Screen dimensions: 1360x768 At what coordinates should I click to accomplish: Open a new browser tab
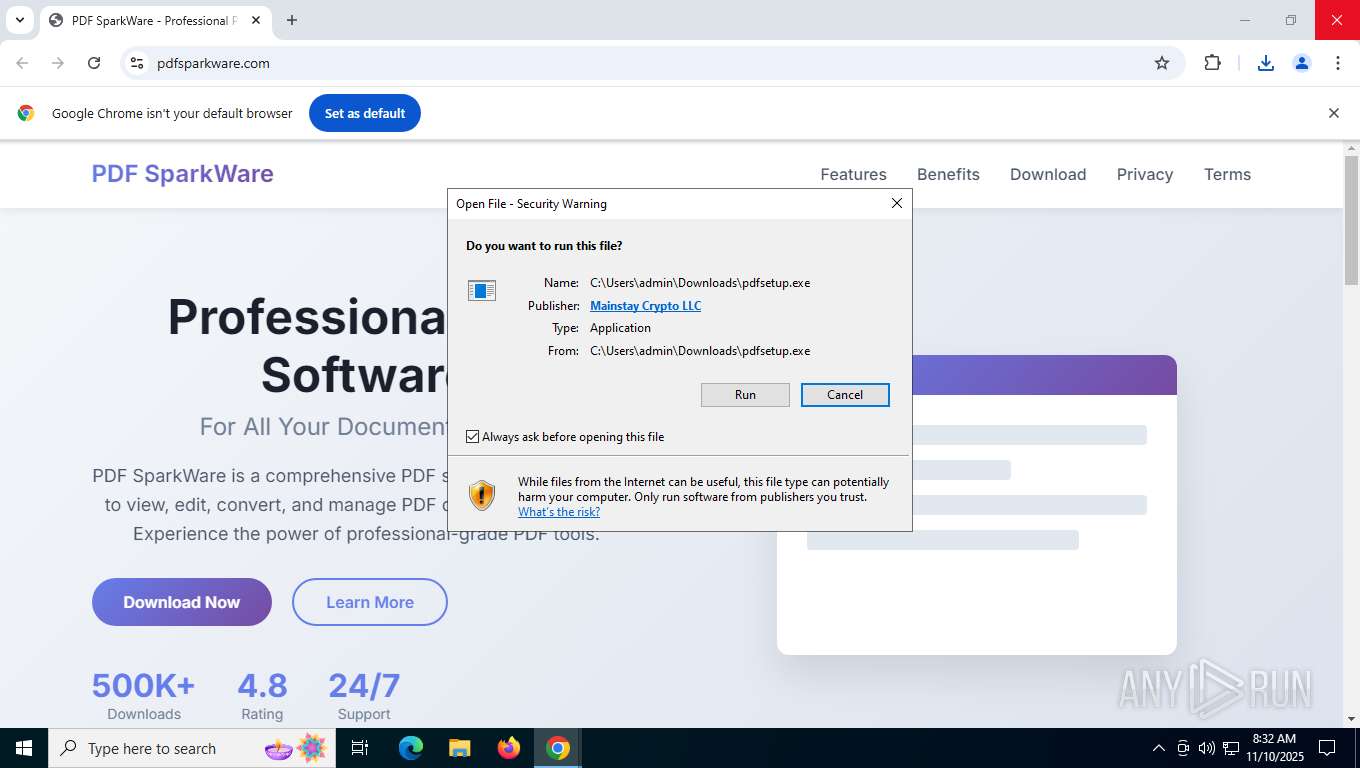[x=292, y=20]
